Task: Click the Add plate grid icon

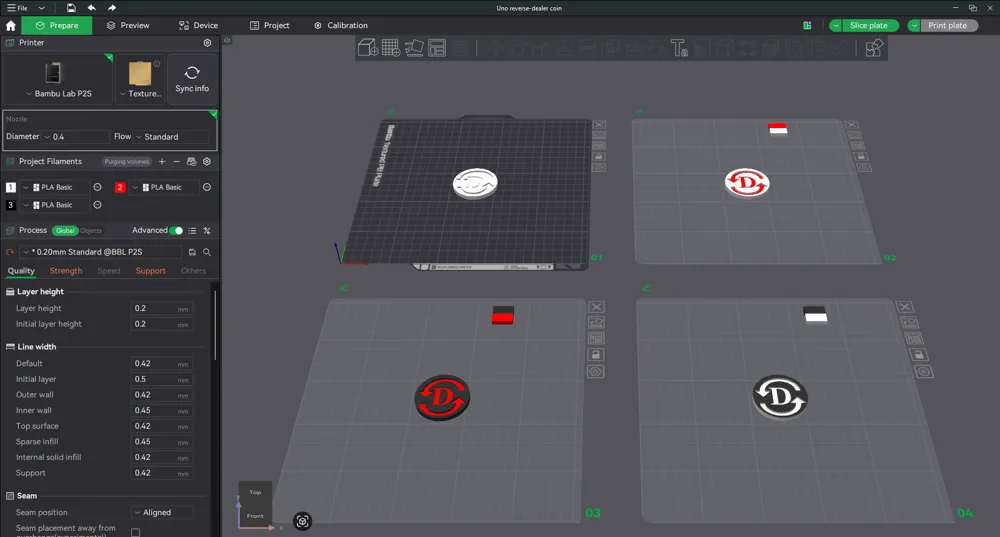Action: point(391,48)
